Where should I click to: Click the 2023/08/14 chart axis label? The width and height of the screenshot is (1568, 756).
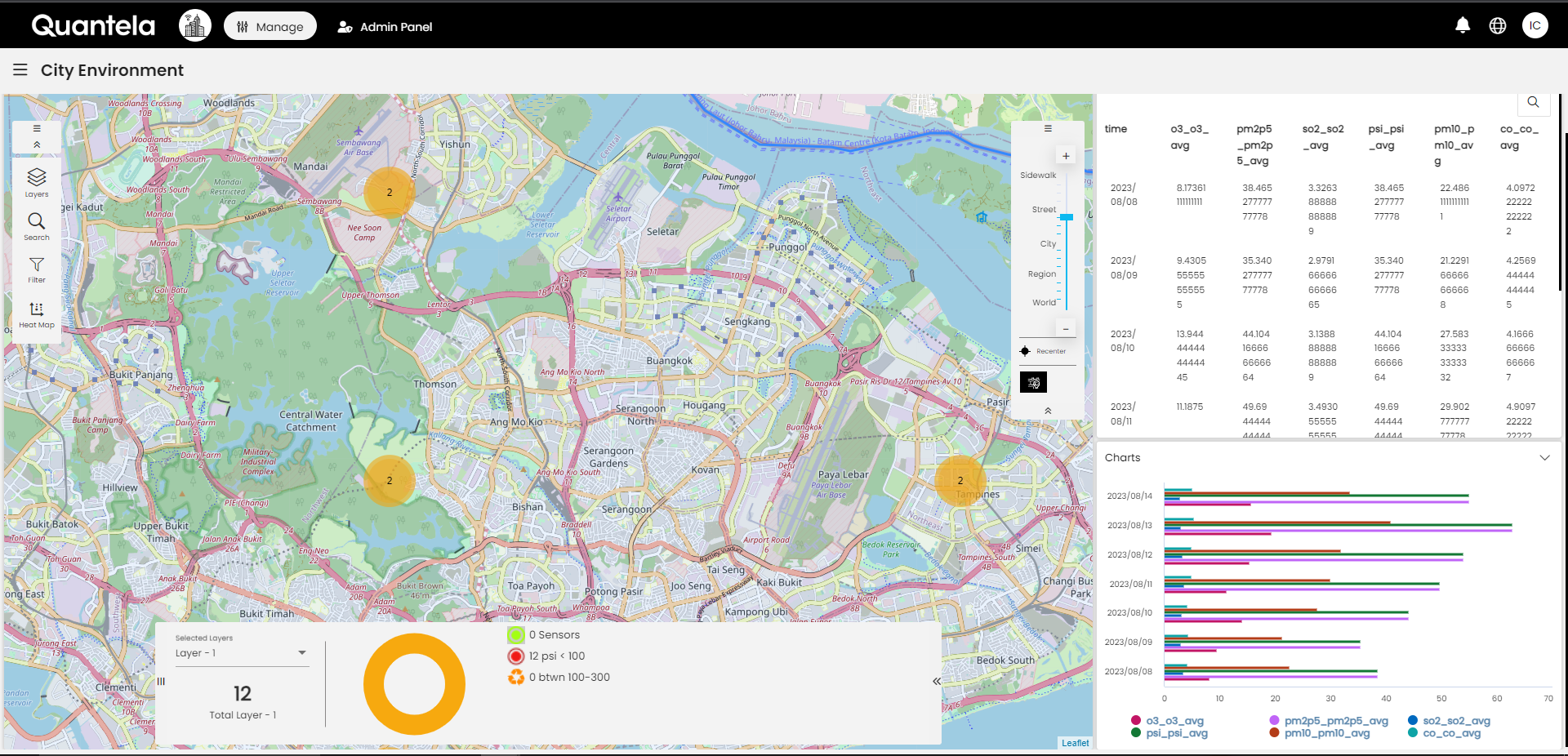[x=1129, y=496]
